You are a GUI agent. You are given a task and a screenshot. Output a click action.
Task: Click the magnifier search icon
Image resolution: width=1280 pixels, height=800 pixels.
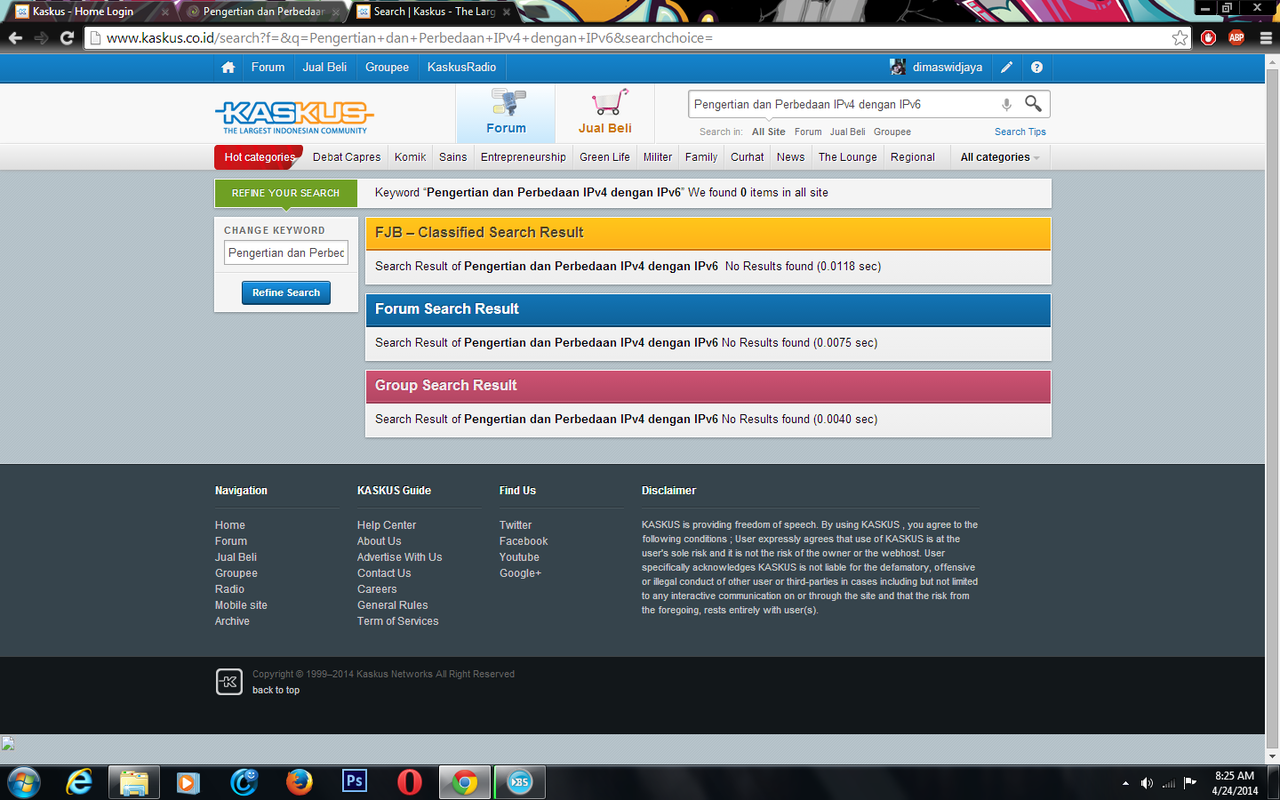click(1034, 104)
